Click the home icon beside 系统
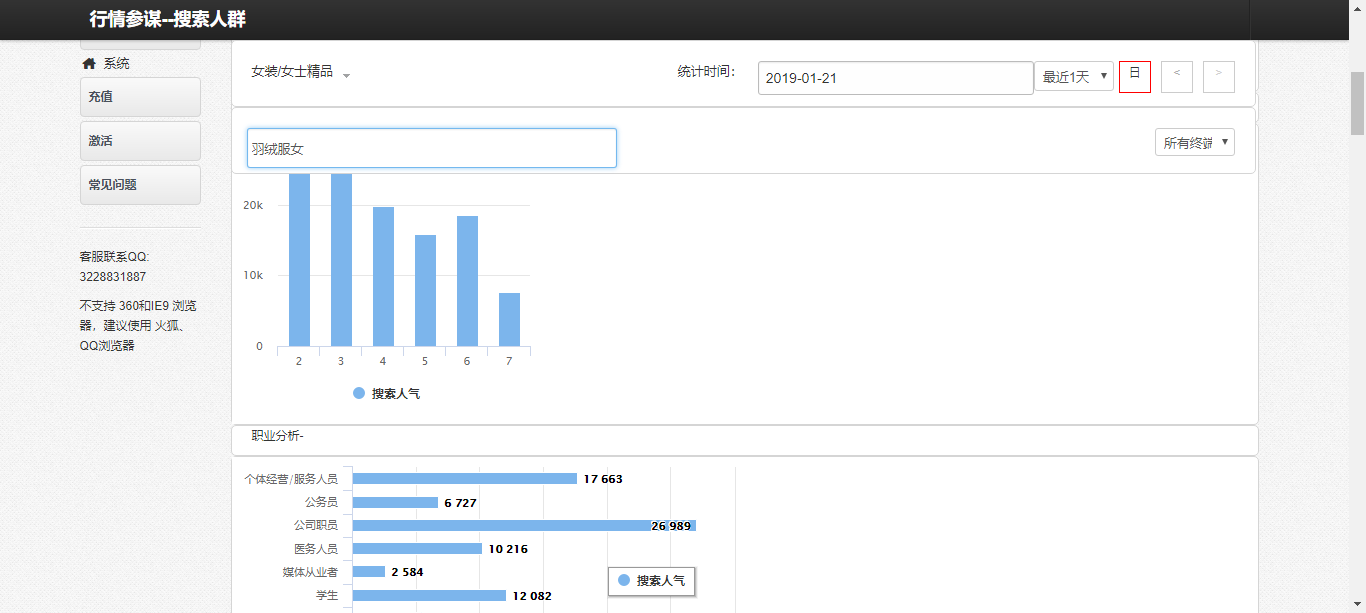The height and width of the screenshot is (613, 1366). pos(89,64)
